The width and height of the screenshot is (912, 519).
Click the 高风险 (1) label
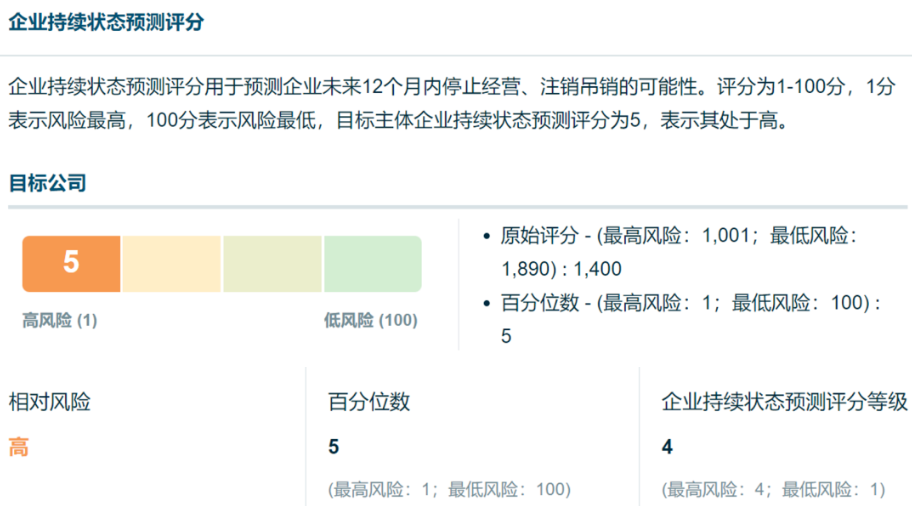click(59, 320)
